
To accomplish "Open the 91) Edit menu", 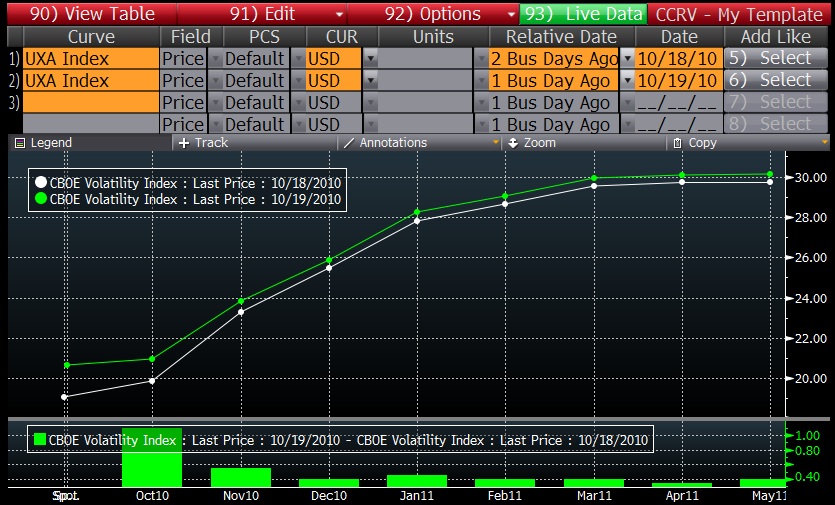I will pos(262,13).
